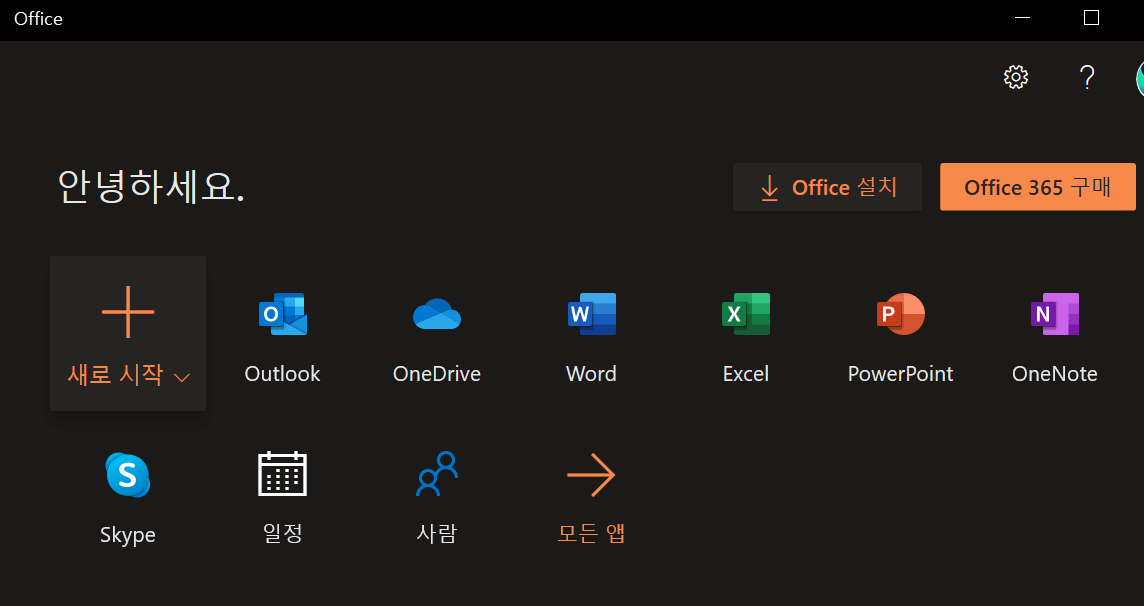Screen dimensions: 1144x606
Task: Open the 사람 people icon
Action: point(437,474)
